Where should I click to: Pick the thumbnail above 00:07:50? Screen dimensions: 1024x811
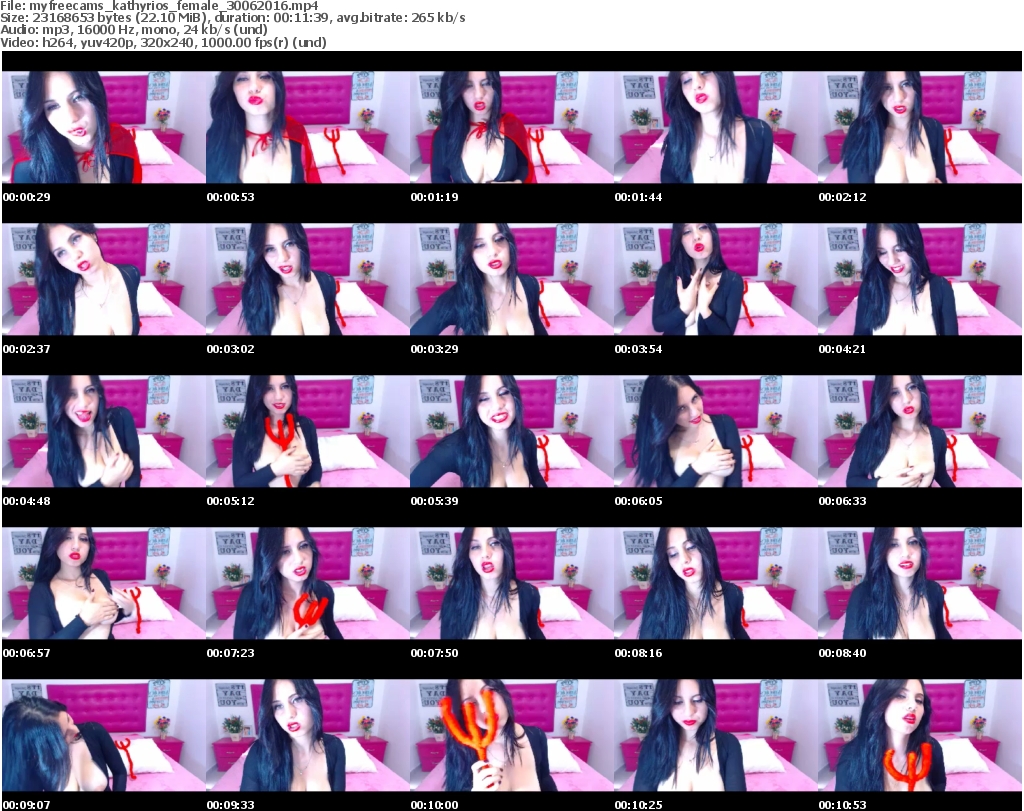click(512, 583)
